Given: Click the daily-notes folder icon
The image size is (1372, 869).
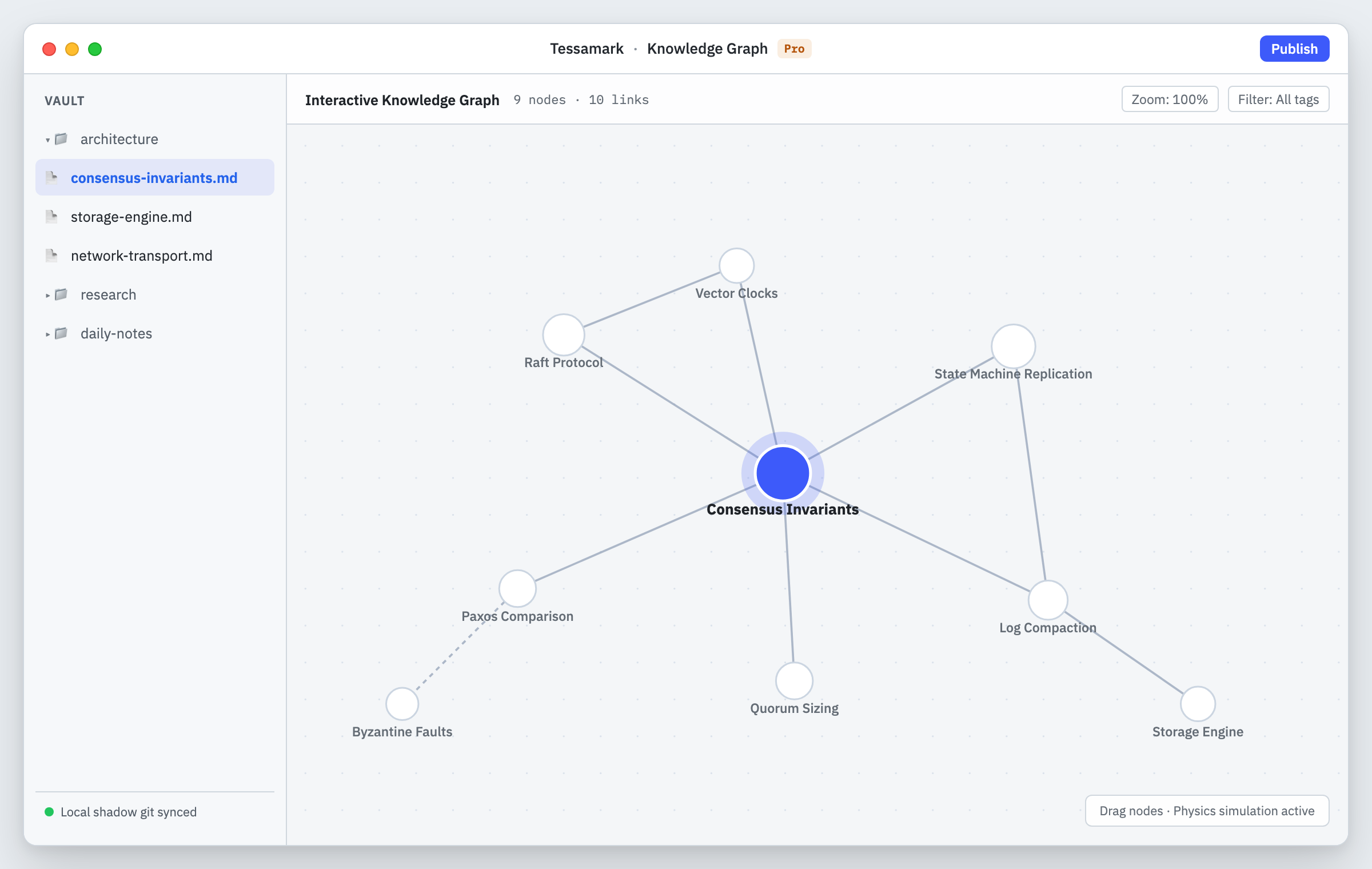Looking at the screenshot, I should [x=61, y=333].
